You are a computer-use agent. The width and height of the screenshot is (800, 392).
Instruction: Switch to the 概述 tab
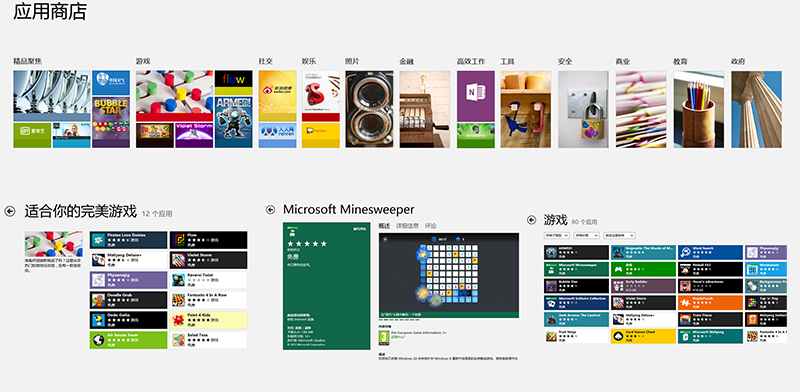coord(384,226)
